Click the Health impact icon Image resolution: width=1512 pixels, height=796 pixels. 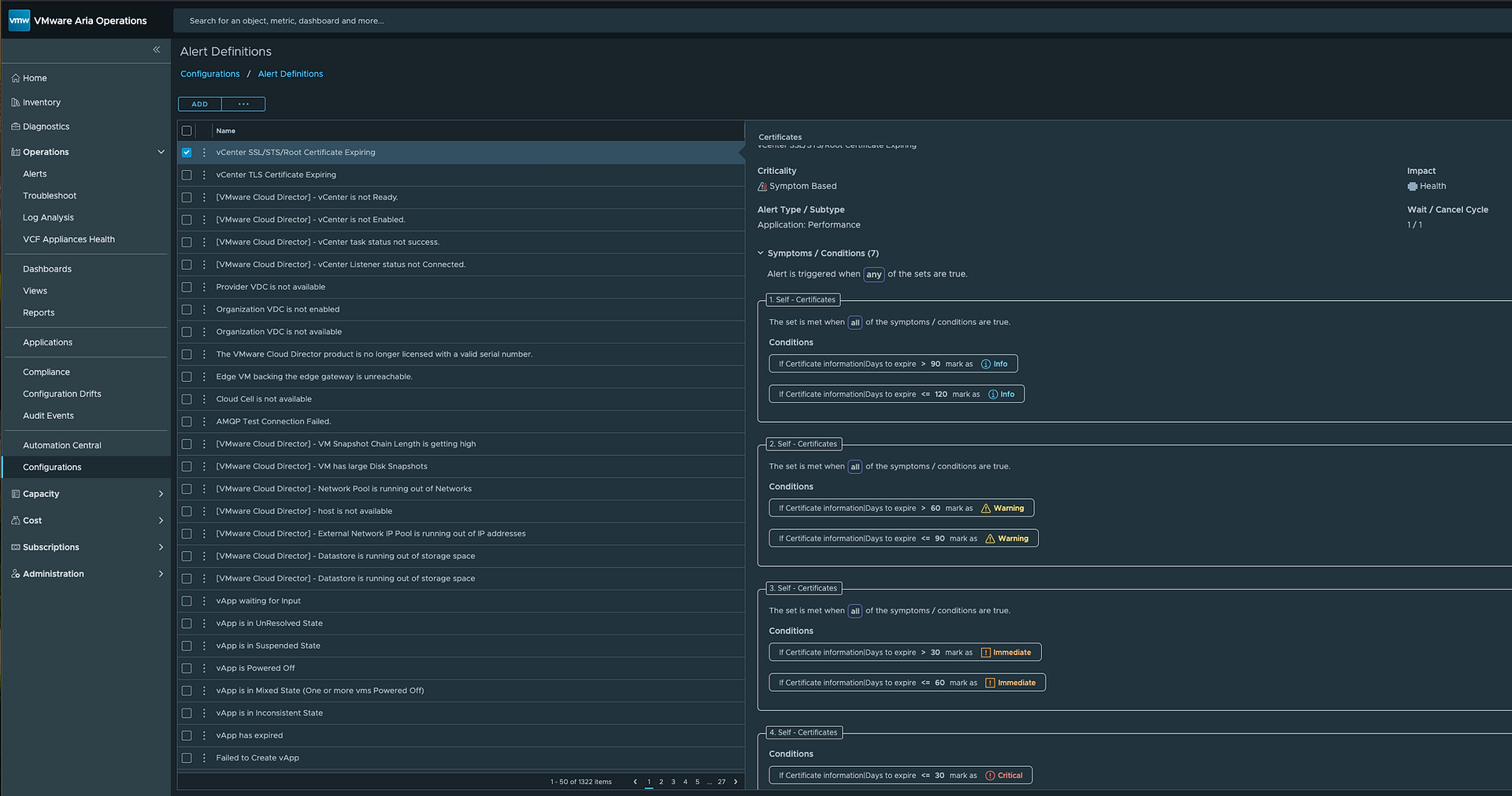pos(1412,187)
